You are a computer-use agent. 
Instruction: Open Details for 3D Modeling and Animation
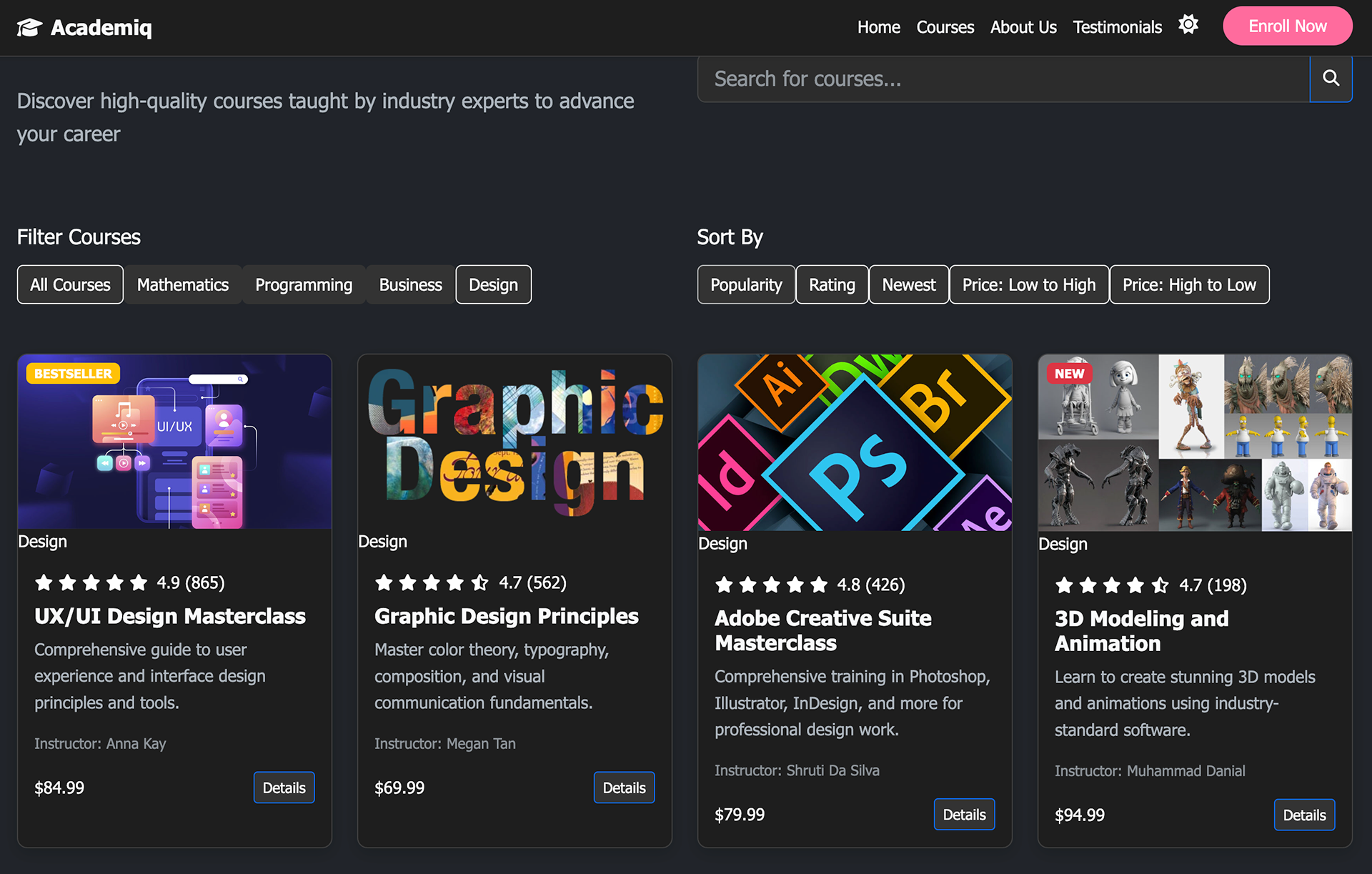click(x=1303, y=815)
